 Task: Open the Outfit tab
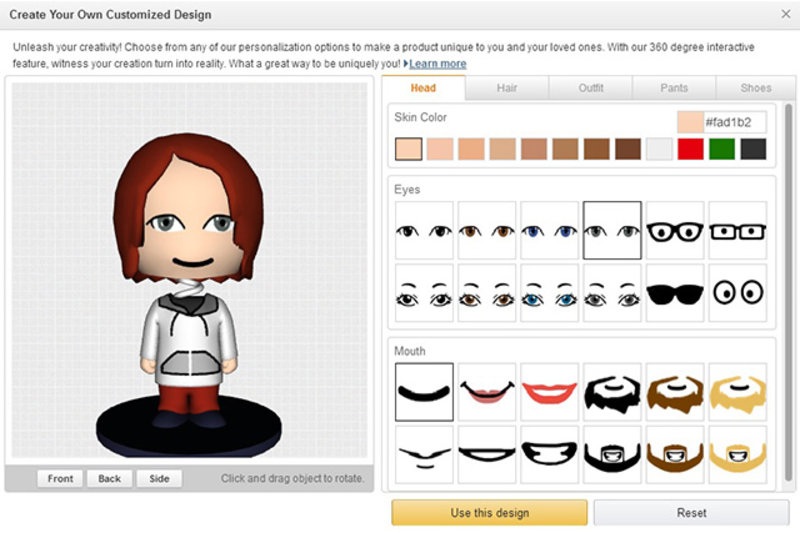591,88
